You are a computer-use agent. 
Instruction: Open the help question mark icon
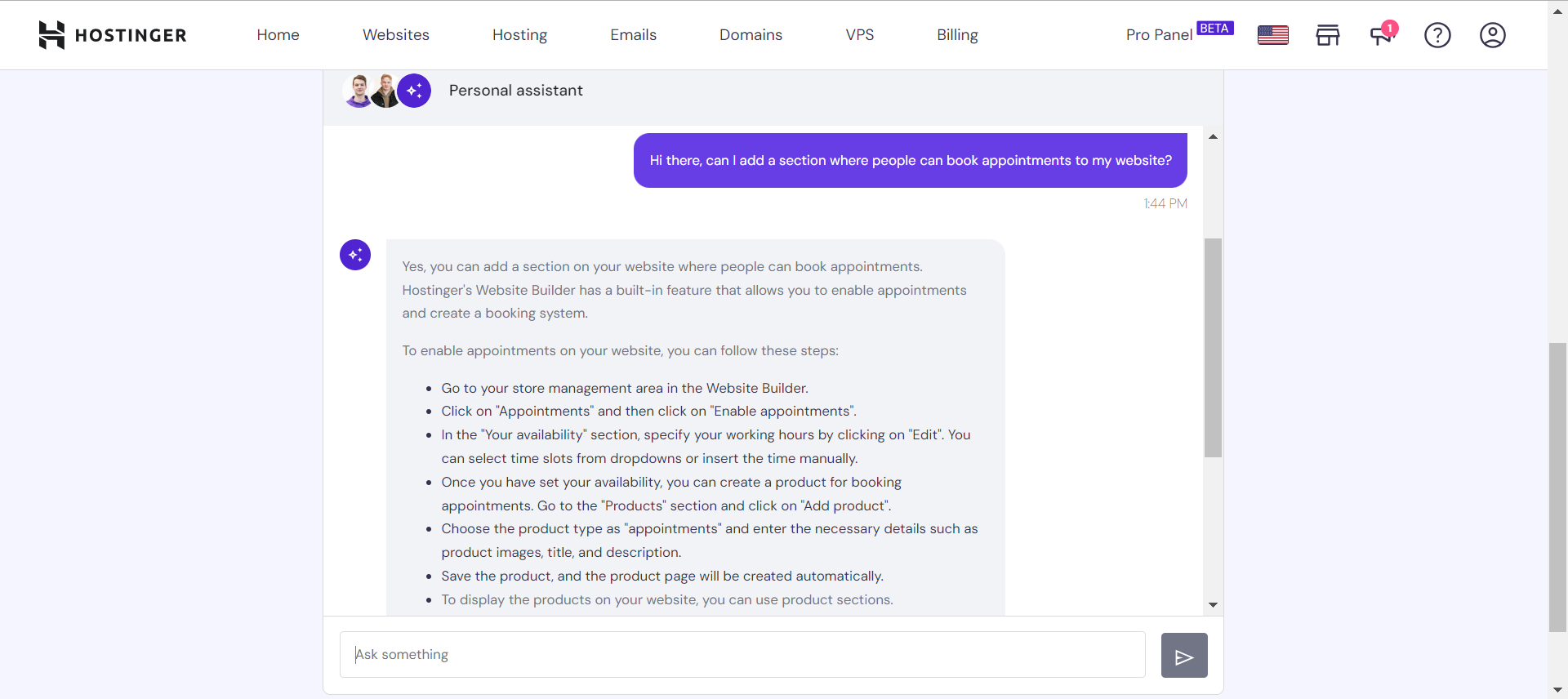[1437, 35]
